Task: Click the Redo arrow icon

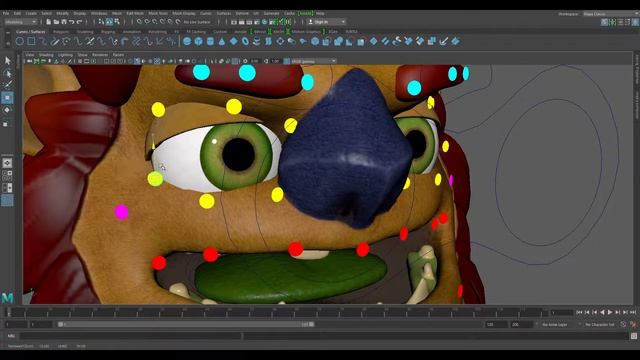Action: pyautogui.click(x=80, y=22)
